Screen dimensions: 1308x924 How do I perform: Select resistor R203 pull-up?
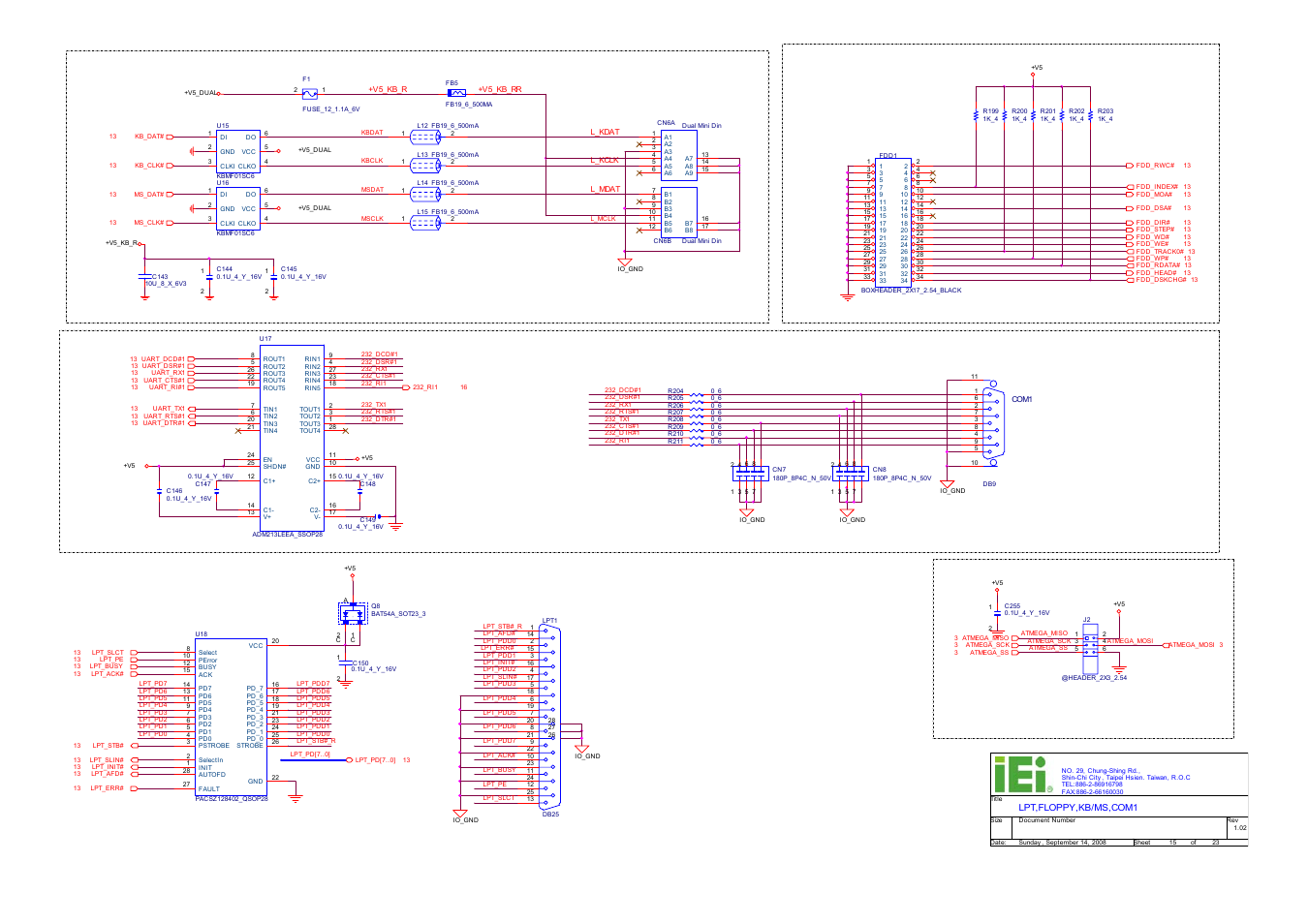point(1091,115)
